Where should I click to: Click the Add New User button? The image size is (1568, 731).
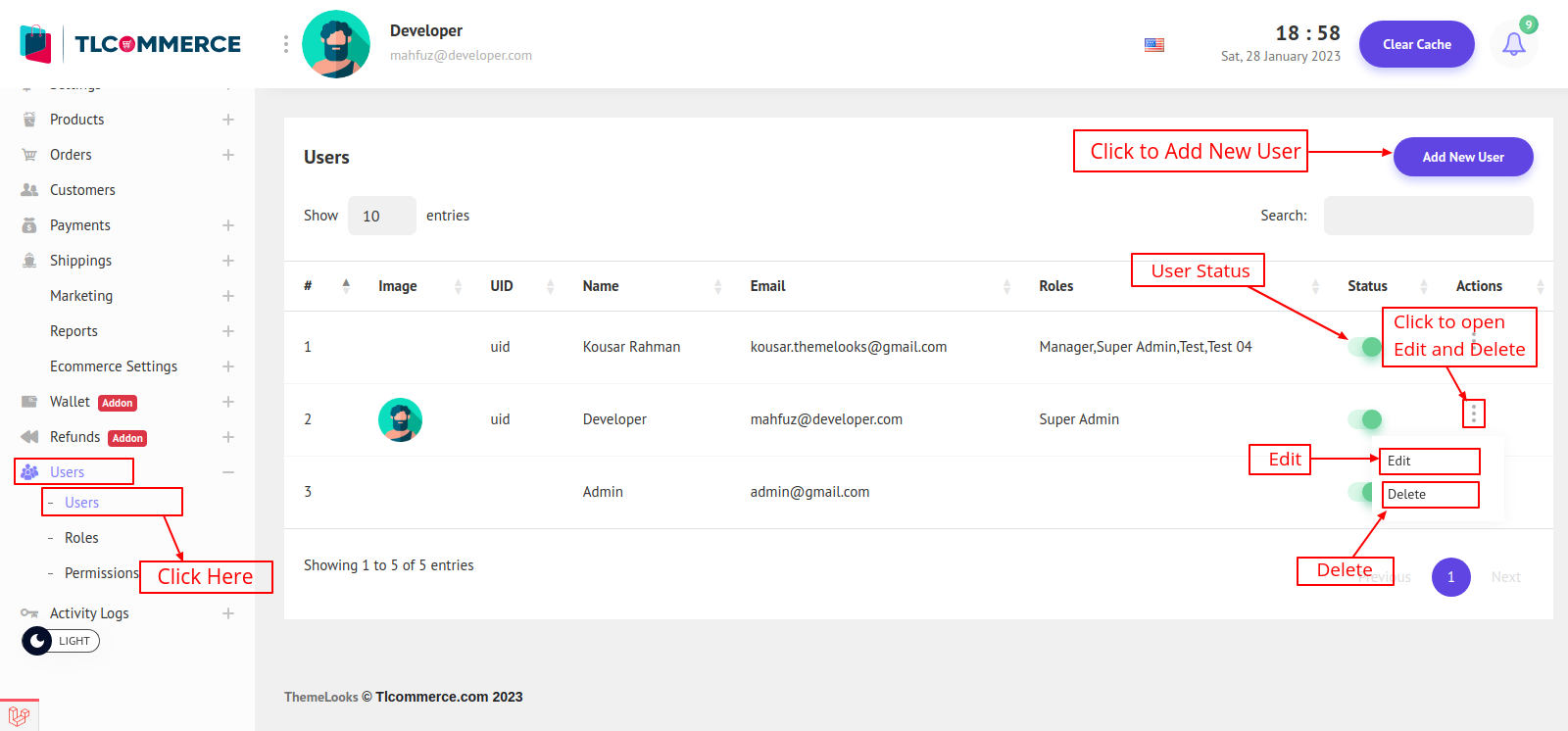coord(1462,157)
